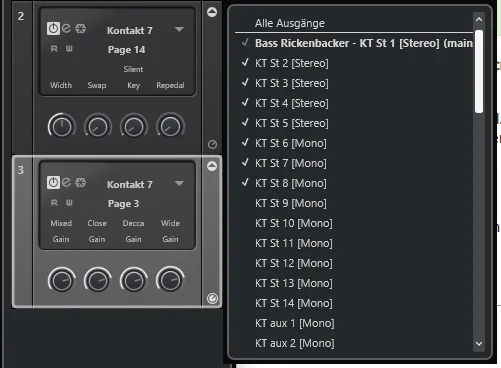Click scroll up arrow in outputs list

[479, 19]
